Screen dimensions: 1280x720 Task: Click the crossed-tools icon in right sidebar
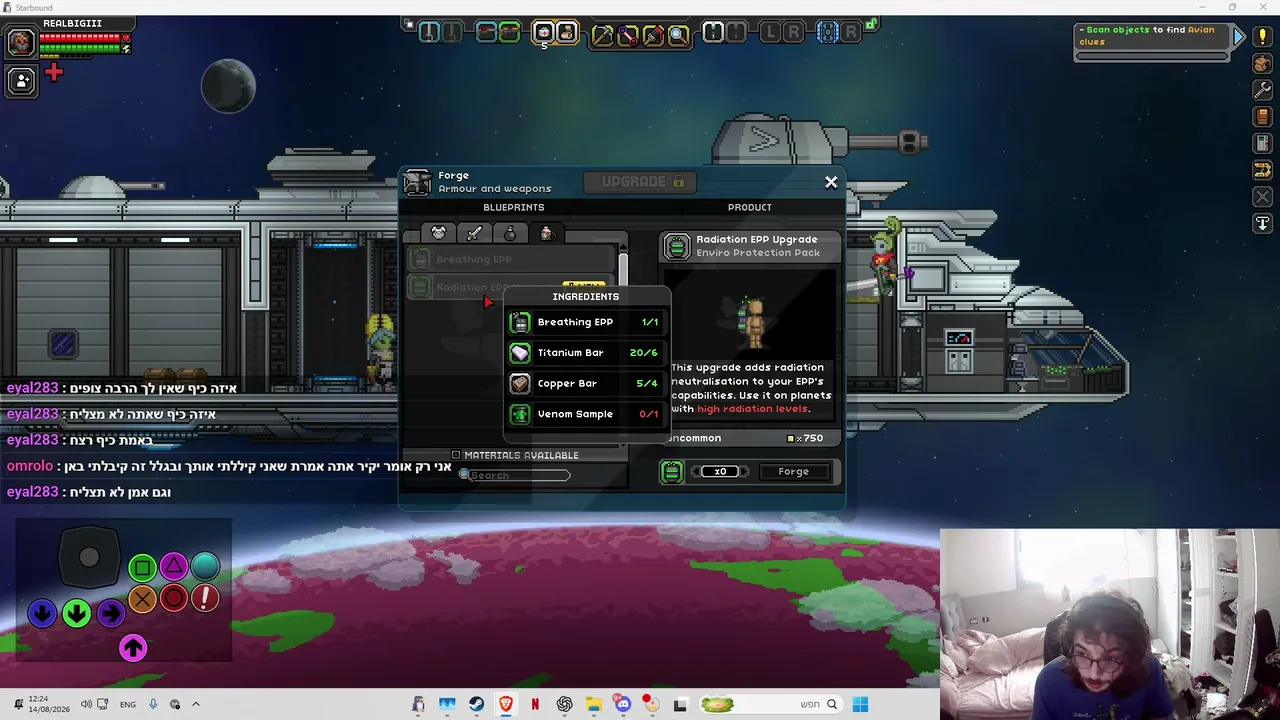(1263, 197)
